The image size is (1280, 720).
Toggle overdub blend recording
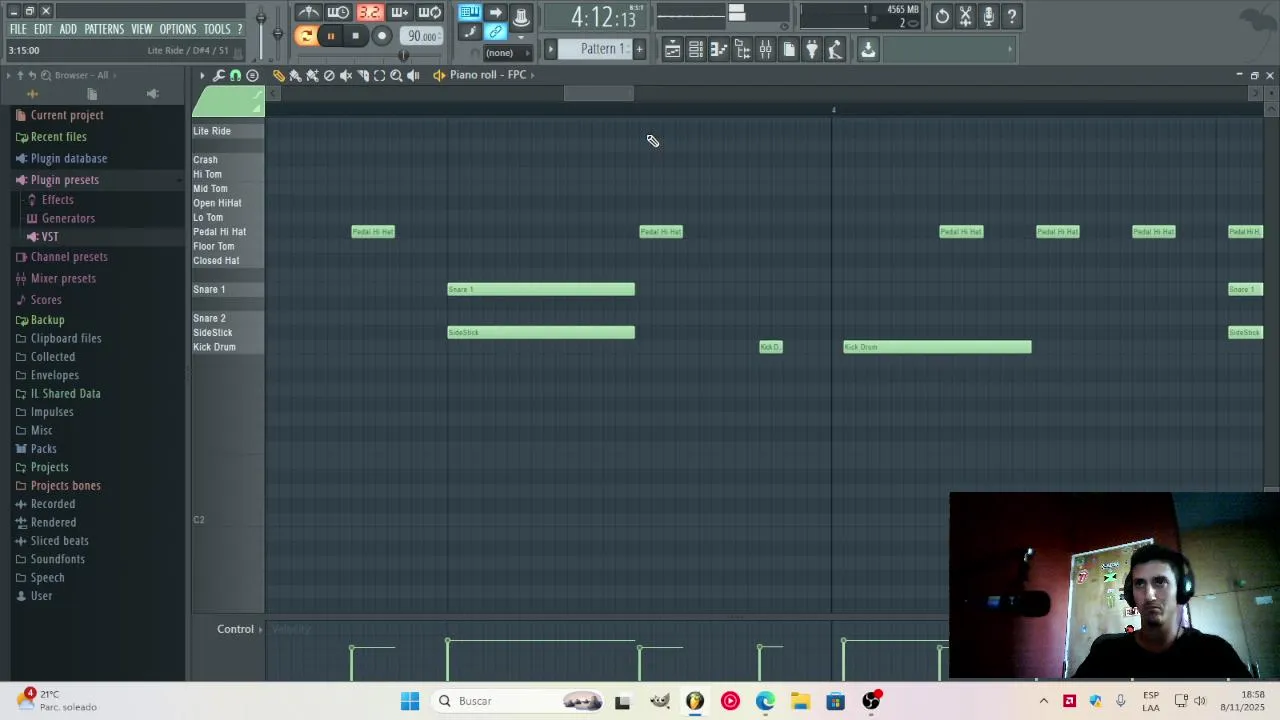[399, 13]
